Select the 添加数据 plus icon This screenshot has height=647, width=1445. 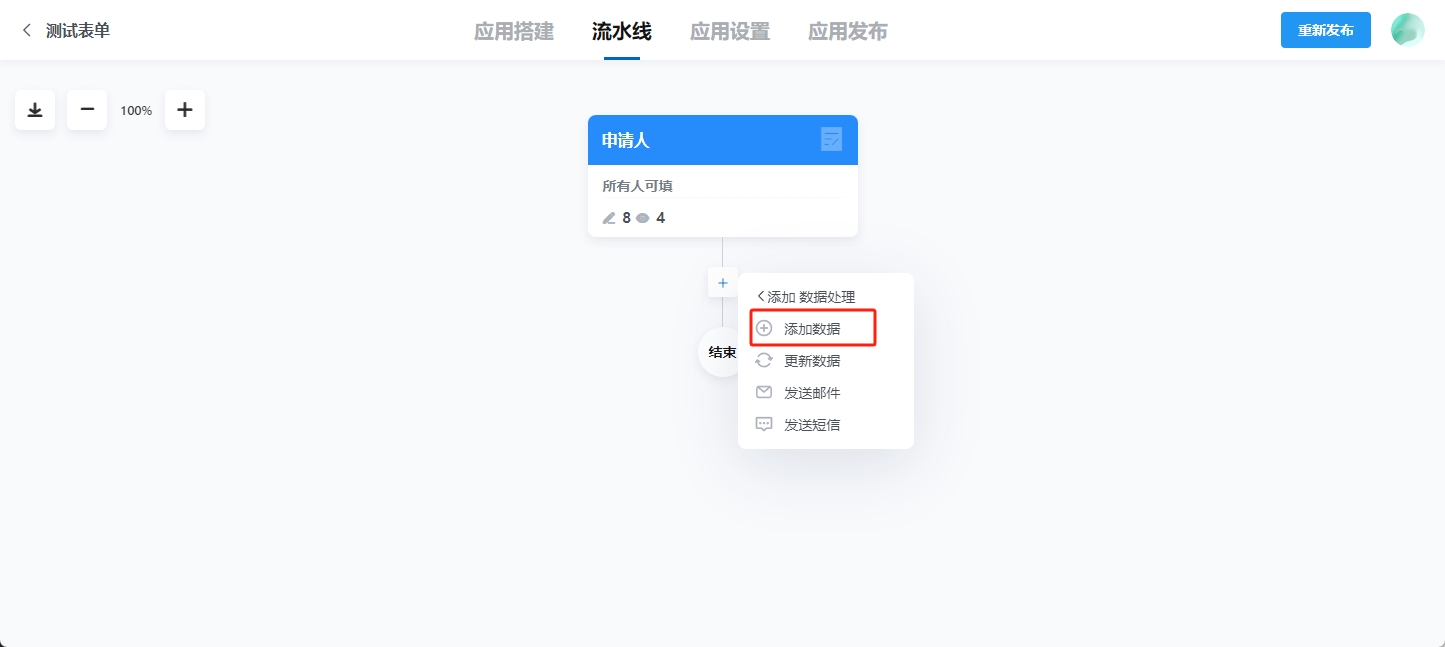point(763,328)
